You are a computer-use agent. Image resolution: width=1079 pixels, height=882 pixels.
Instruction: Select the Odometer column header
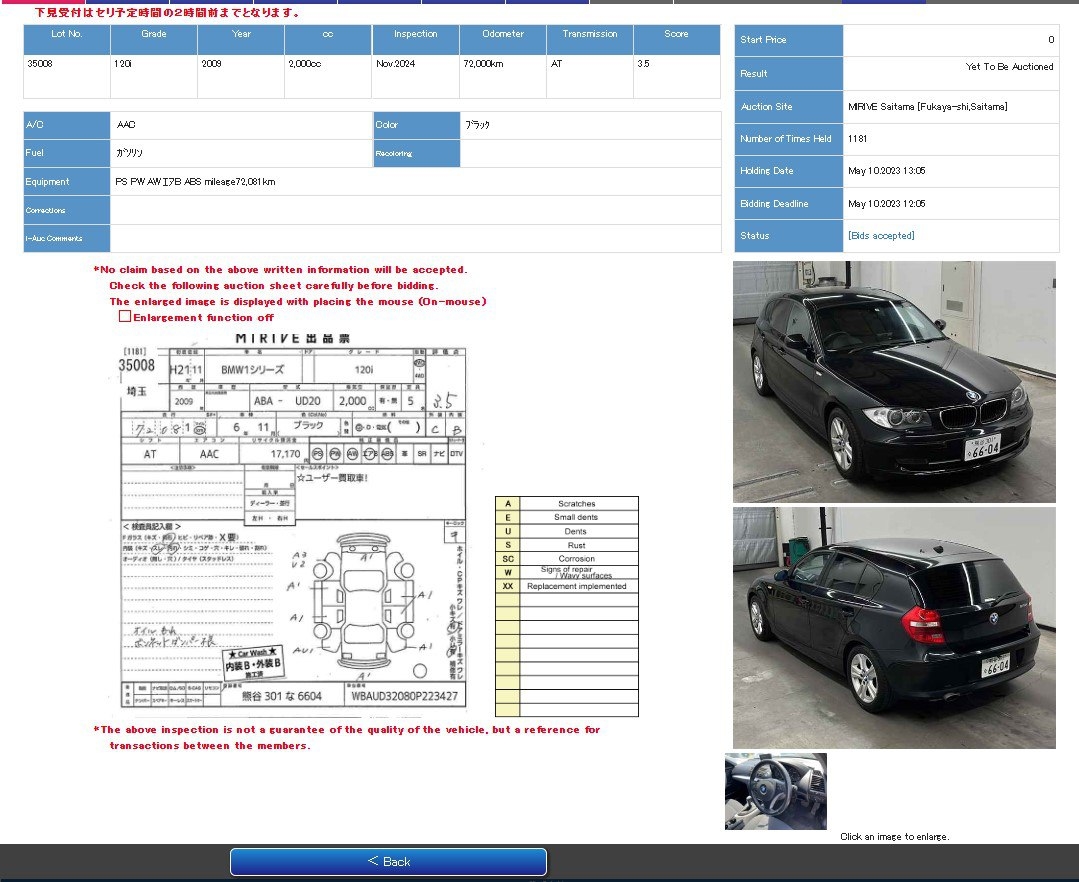click(502, 34)
